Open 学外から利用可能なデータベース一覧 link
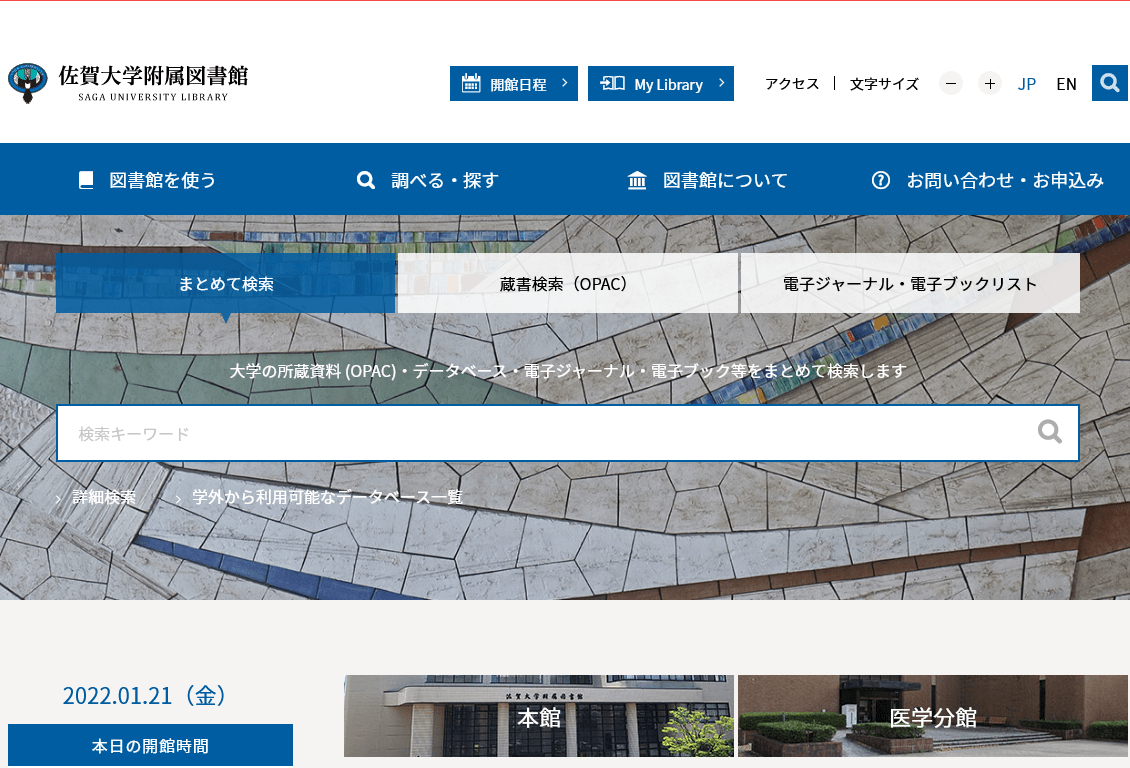The image size is (1130, 768). pos(327,497)
